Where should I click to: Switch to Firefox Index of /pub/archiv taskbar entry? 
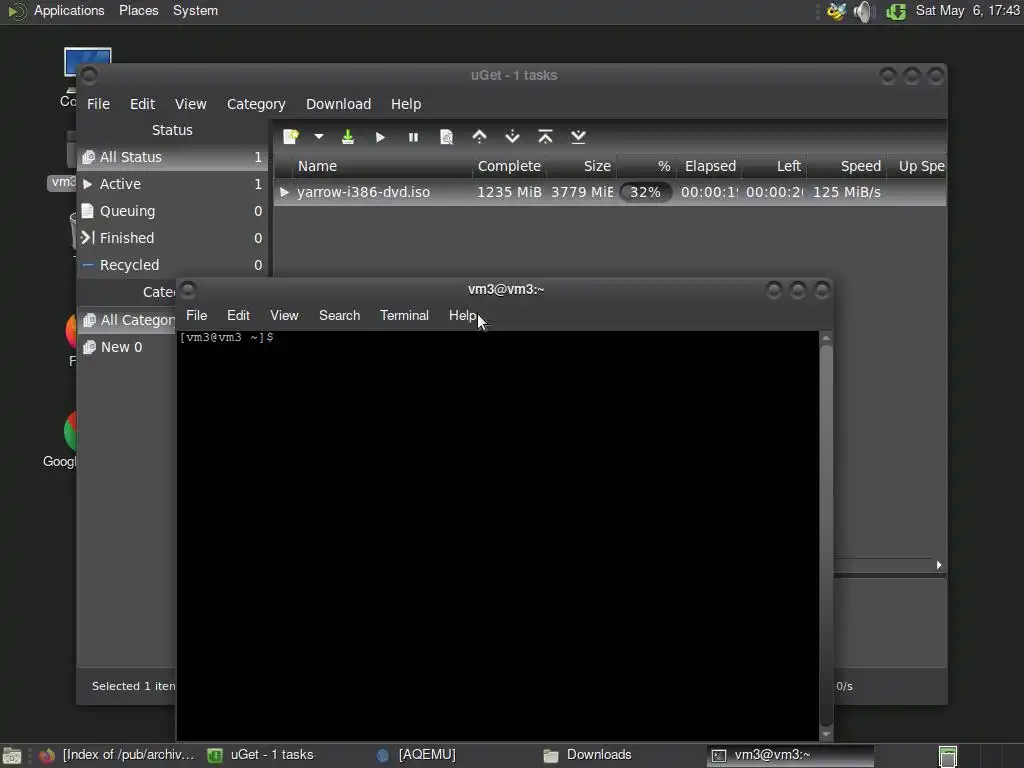tap(118, 755)
